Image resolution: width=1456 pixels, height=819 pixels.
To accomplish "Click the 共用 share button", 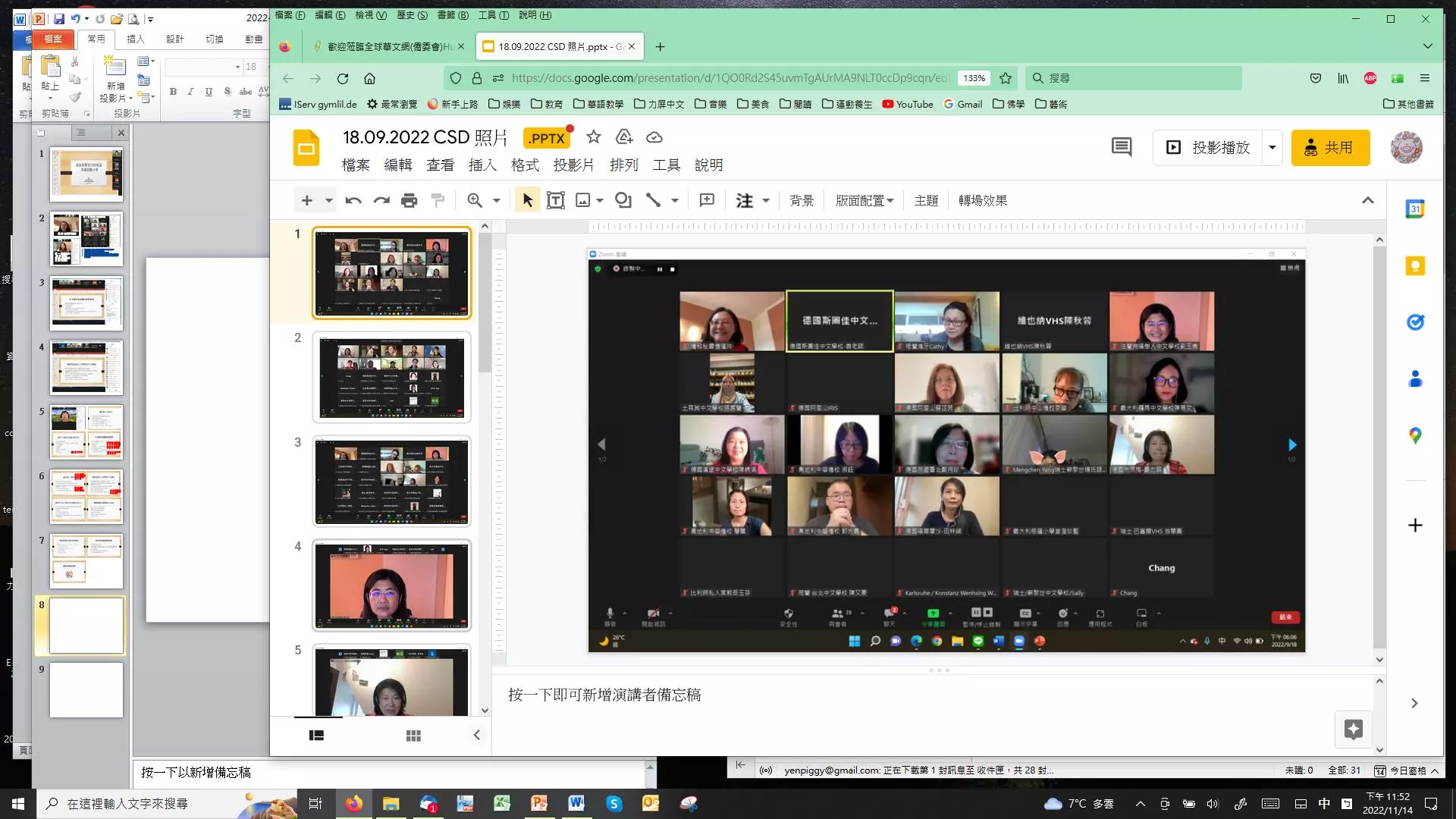I will tap(1330, 147).
